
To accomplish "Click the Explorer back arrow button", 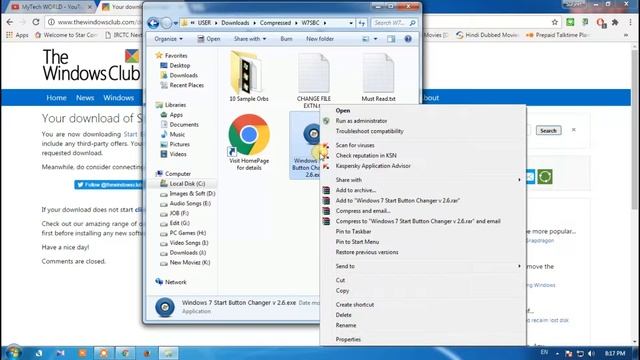I will click(153, 23).
